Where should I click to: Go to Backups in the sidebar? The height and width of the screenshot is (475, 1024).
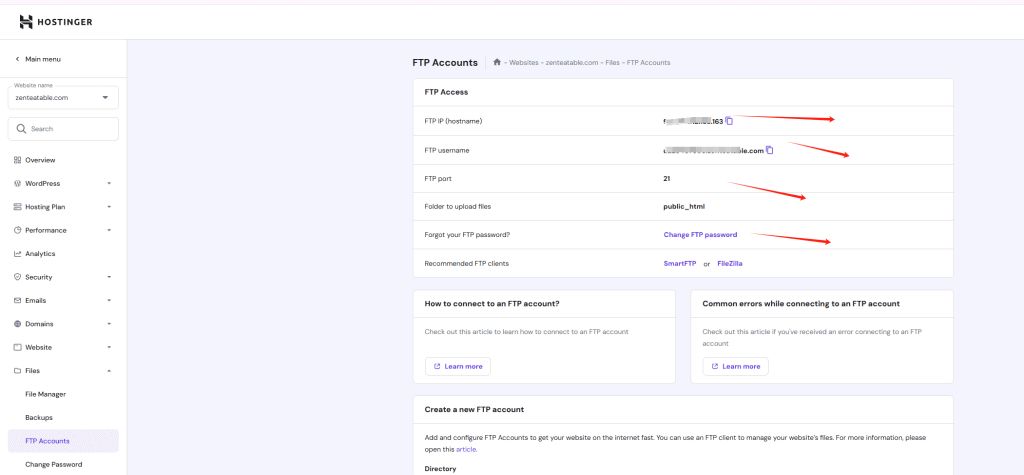[39, 417]
